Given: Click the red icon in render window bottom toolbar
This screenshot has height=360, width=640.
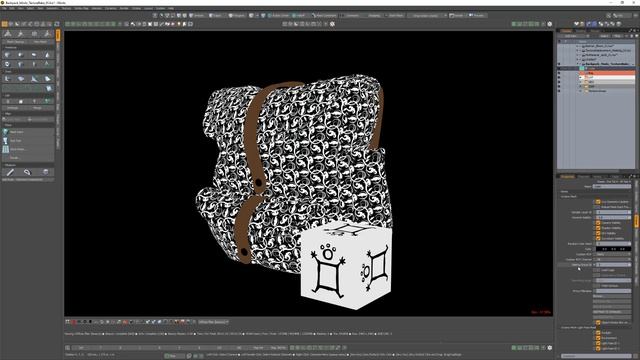Looking at the screenshot, I should coord(74,322).
